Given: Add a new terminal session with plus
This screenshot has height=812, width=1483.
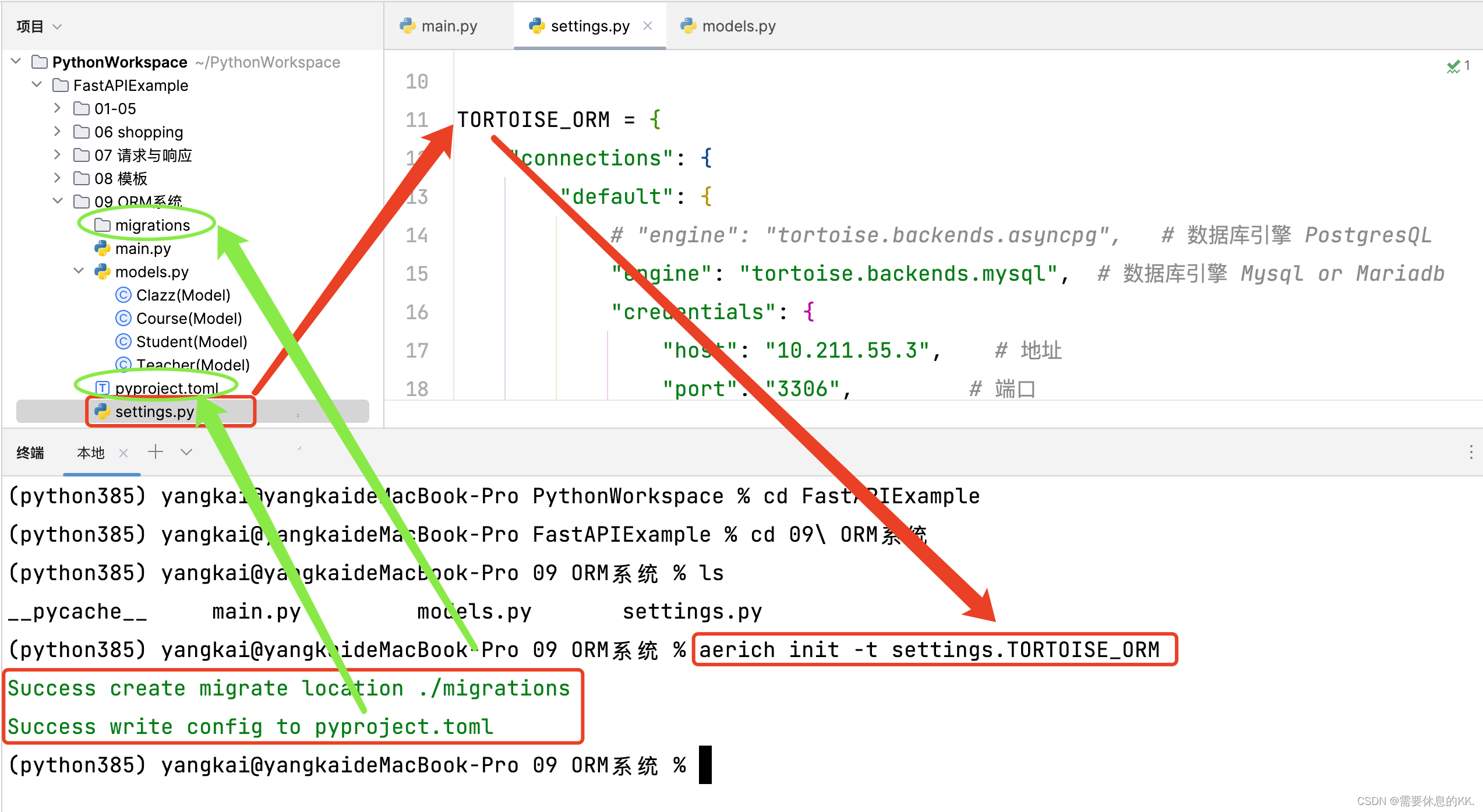Looking at the screenshot, I should [155, 452].
